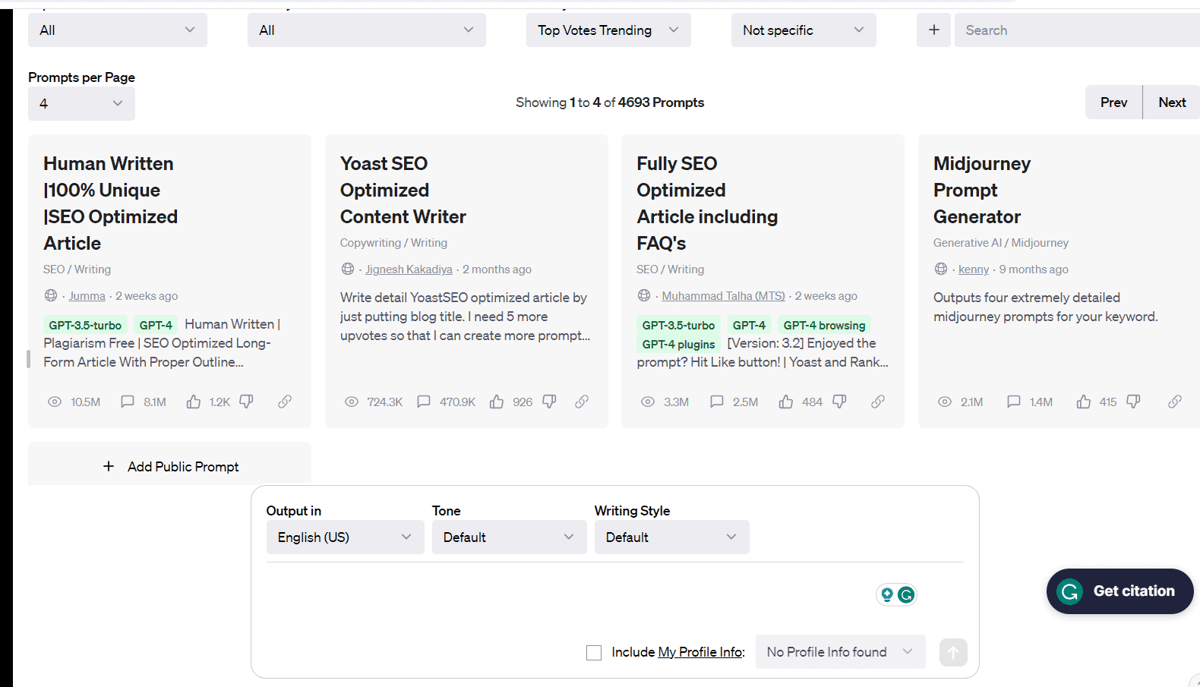Expand the Top Votes Trending sort dropdown

(x=608, y=30)
